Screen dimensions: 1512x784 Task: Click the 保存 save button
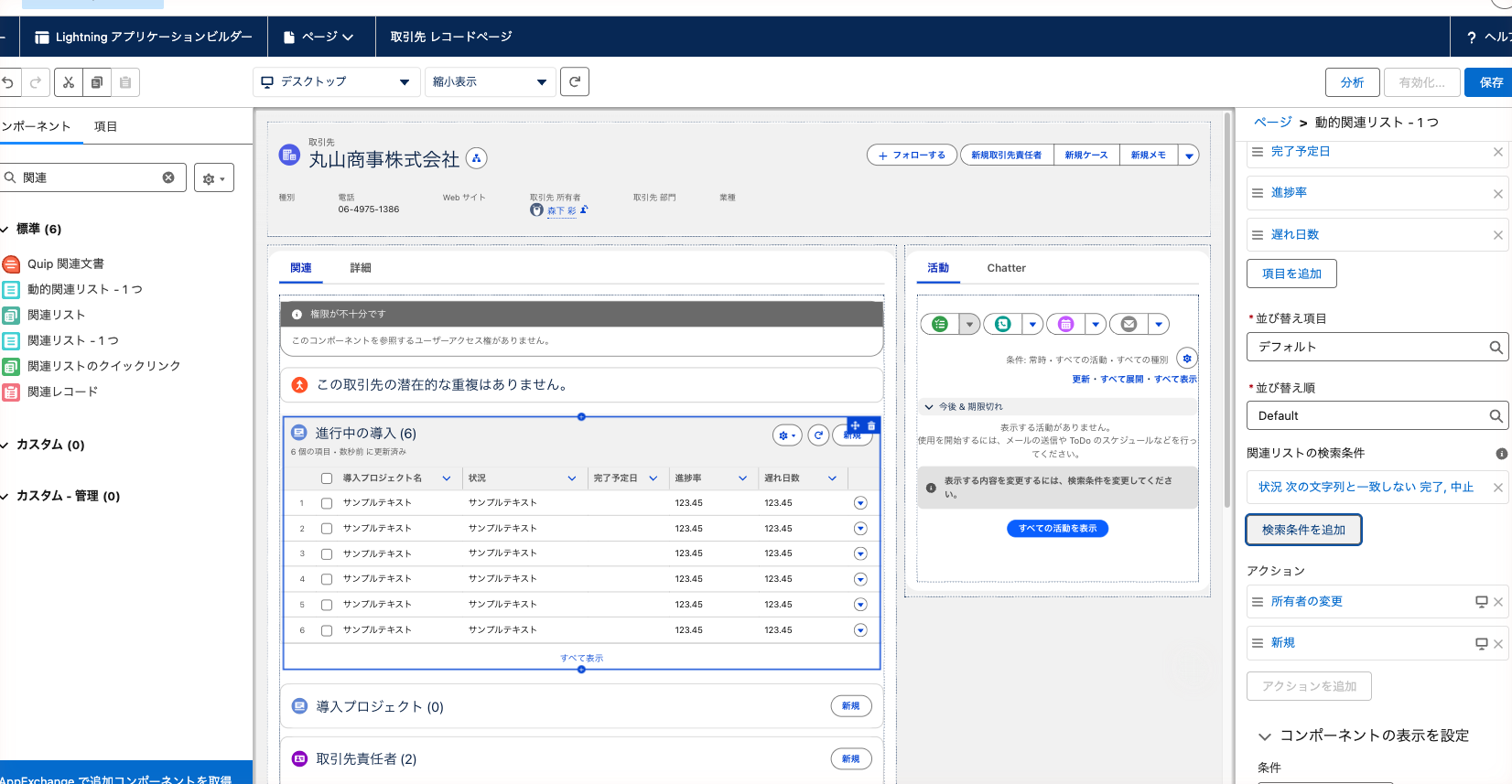click(x=1490, y=82)
